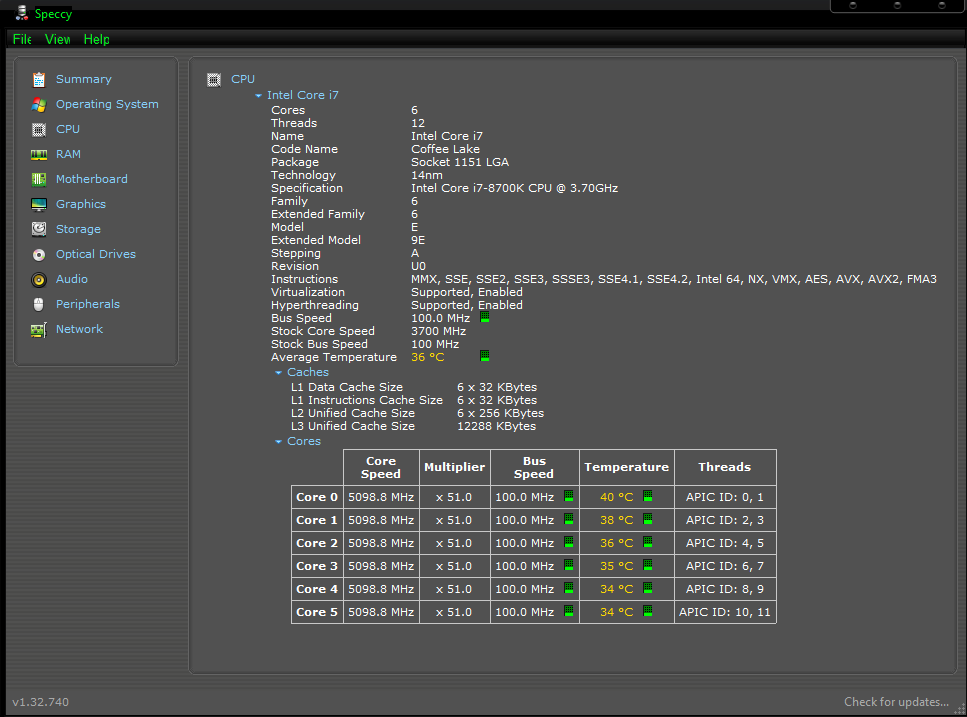Show the RAM section
Screen dimensions: 967x717
[x=68, y=154]
